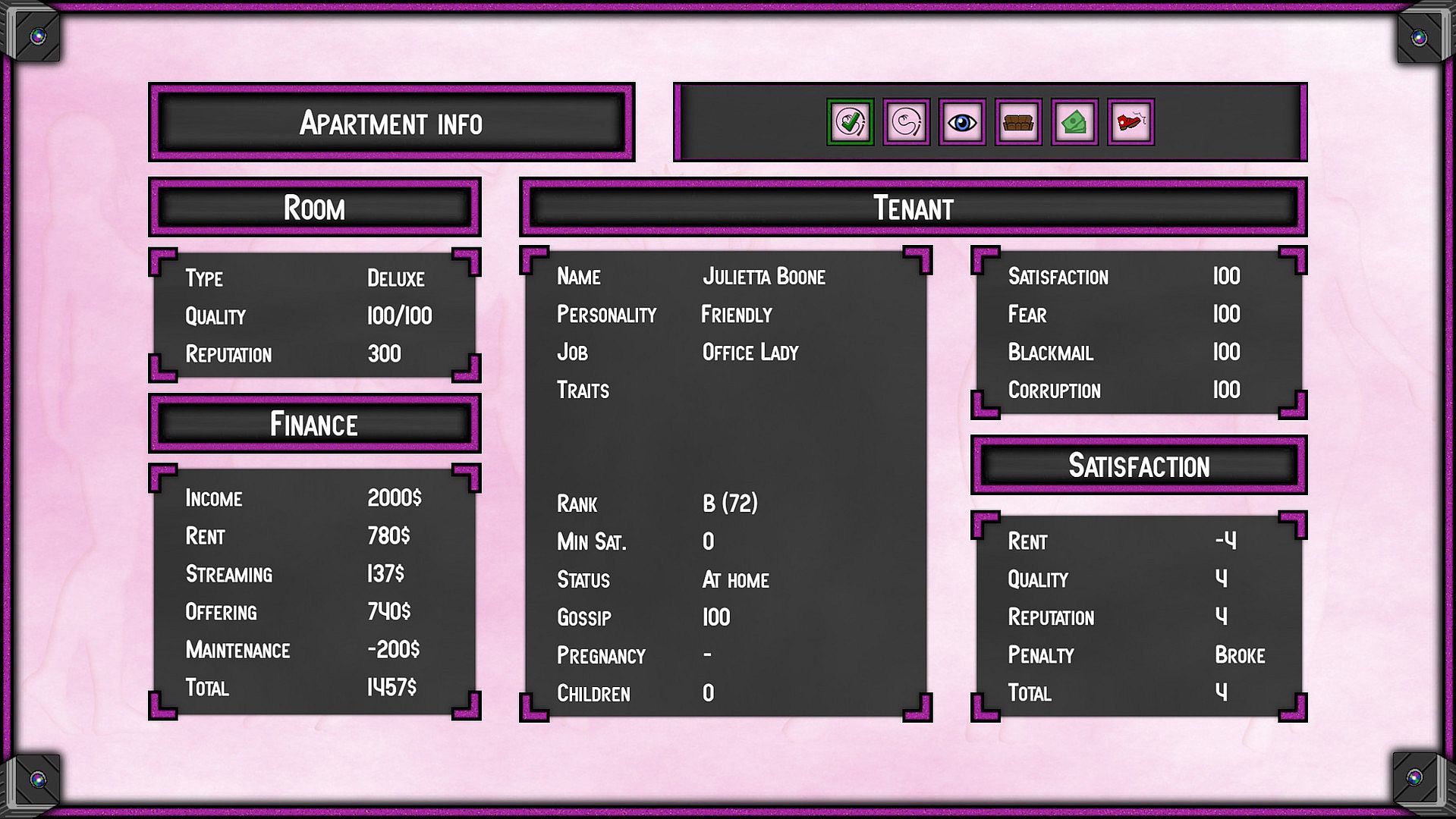The height and width of the screenshot is (819, 1456).
Task: Click the Fear label
Action: point(1027,314)
